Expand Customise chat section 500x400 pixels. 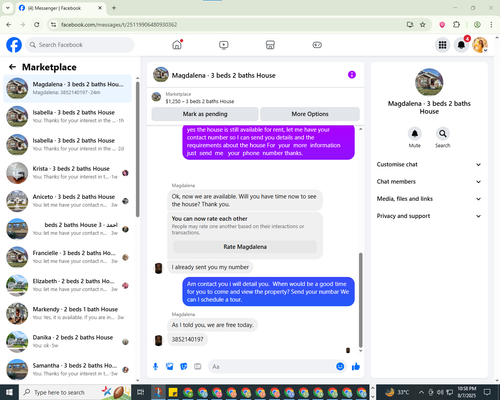(429, 164)
